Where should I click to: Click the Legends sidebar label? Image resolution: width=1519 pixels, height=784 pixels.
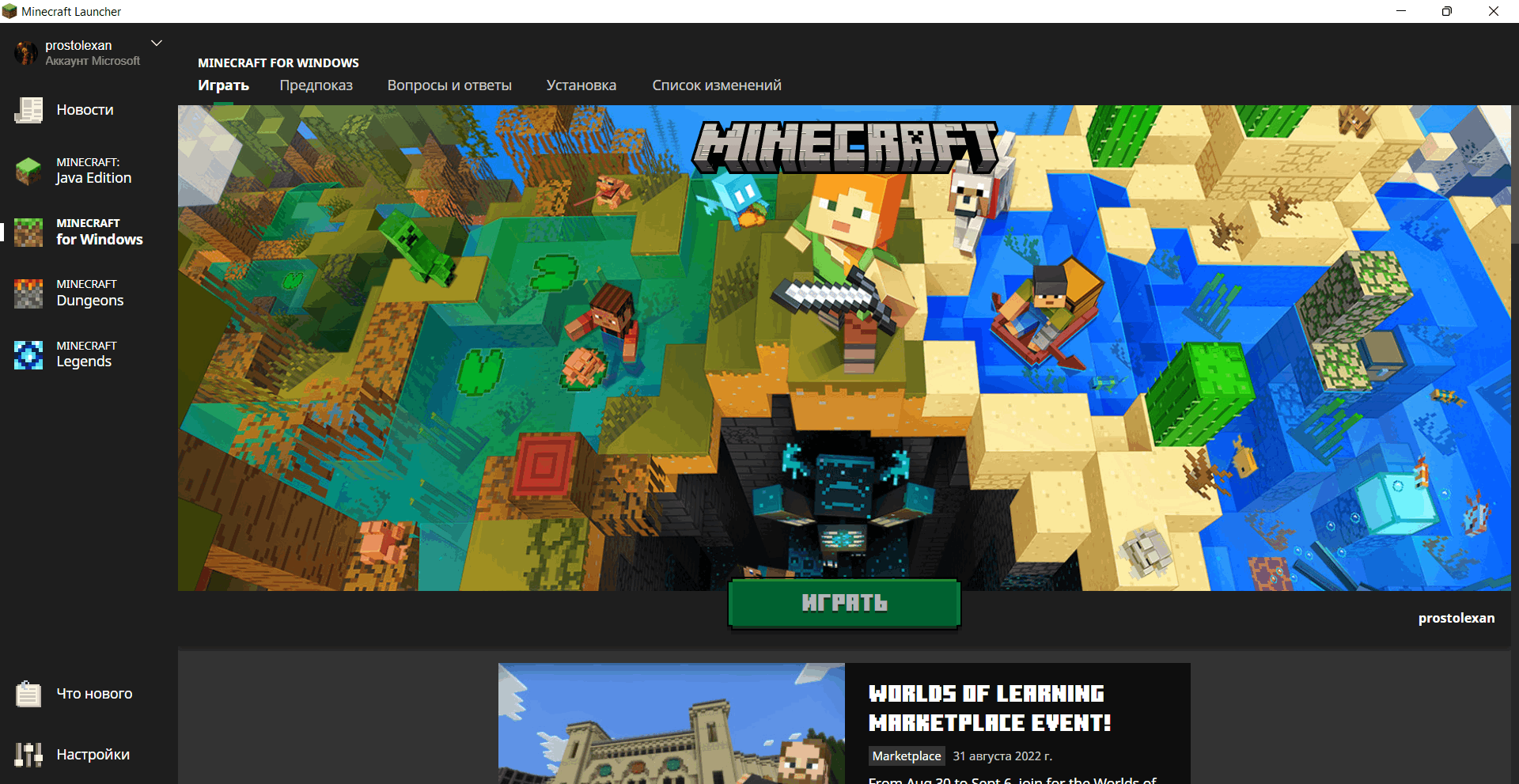click(84, 362)
